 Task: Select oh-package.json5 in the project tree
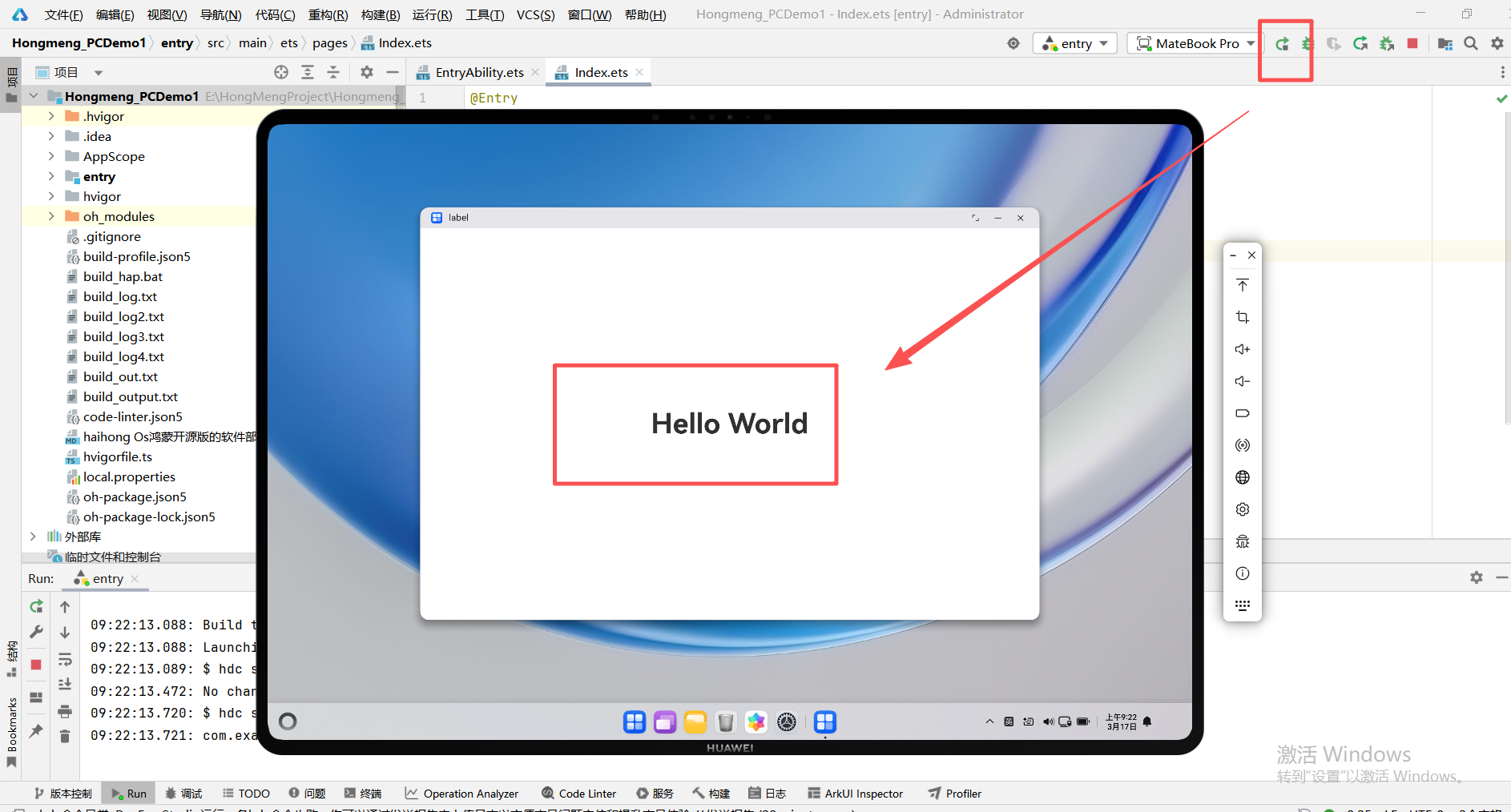(135, 496)
